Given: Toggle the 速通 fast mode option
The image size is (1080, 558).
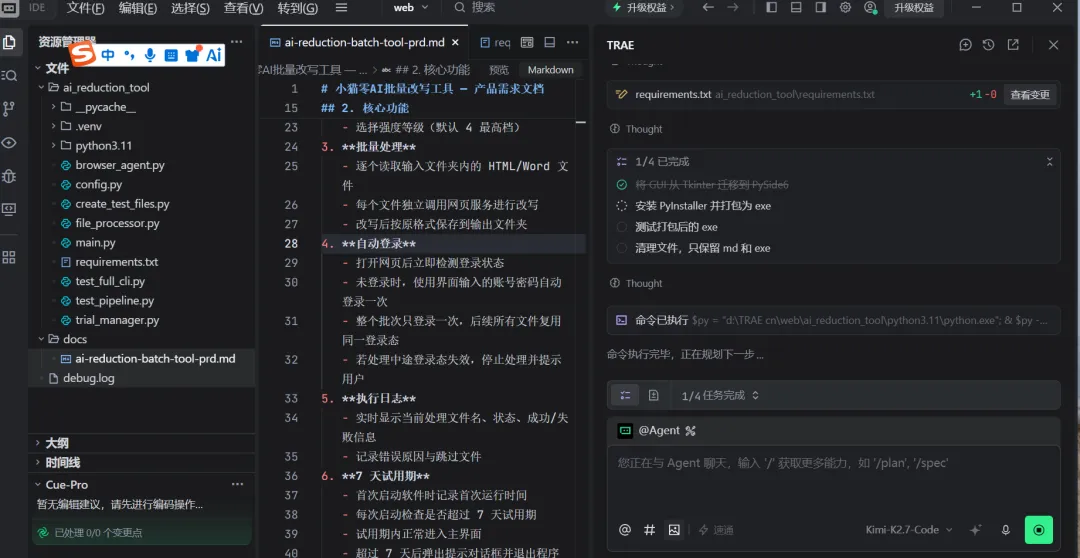Looking at the screenshot, I should (x=716, y=530).
